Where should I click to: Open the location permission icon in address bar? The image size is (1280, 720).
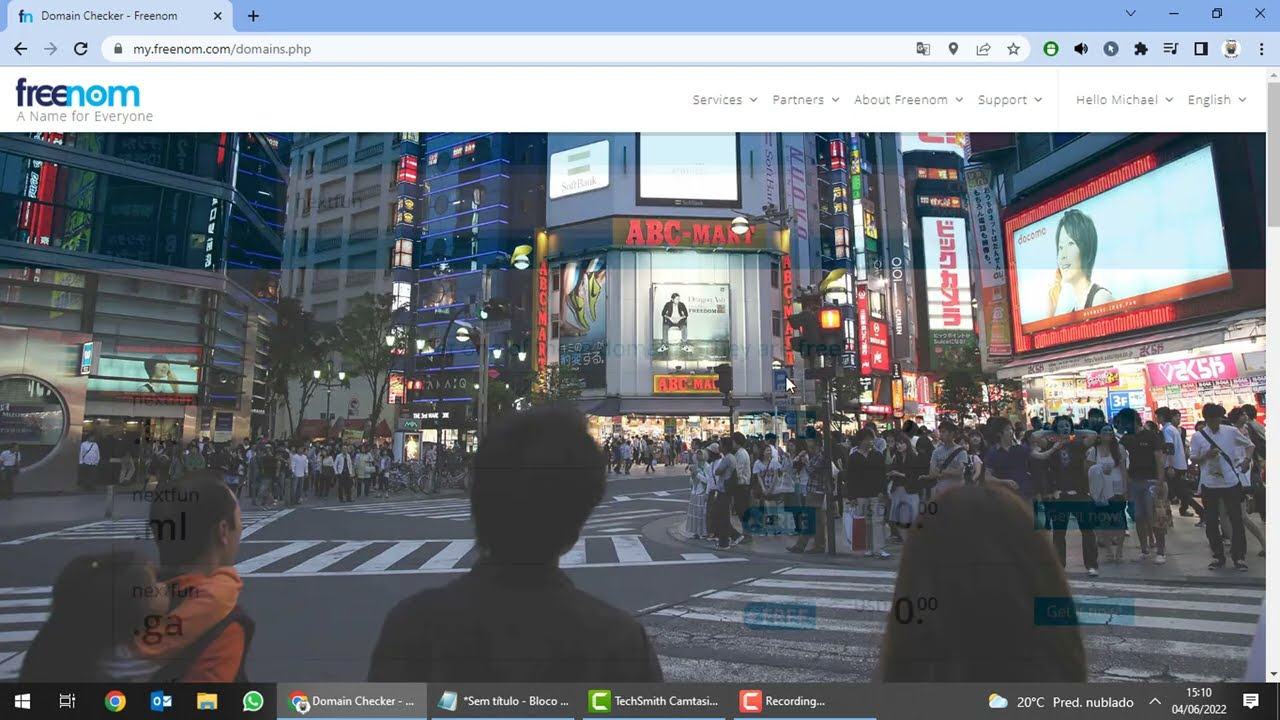953,48
